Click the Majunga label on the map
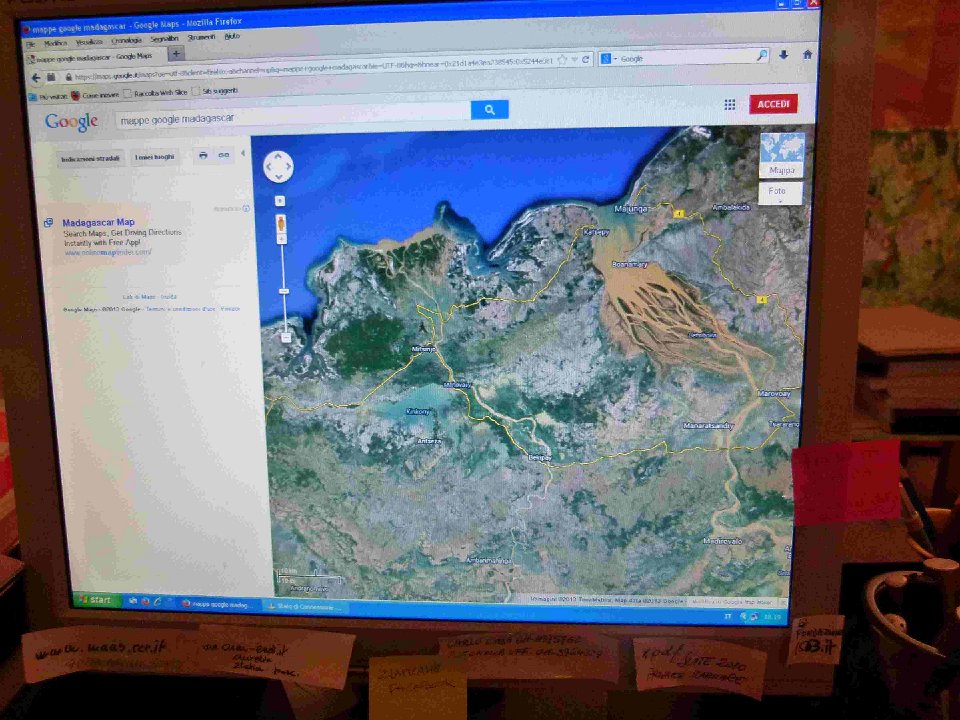 coord(631,209)
